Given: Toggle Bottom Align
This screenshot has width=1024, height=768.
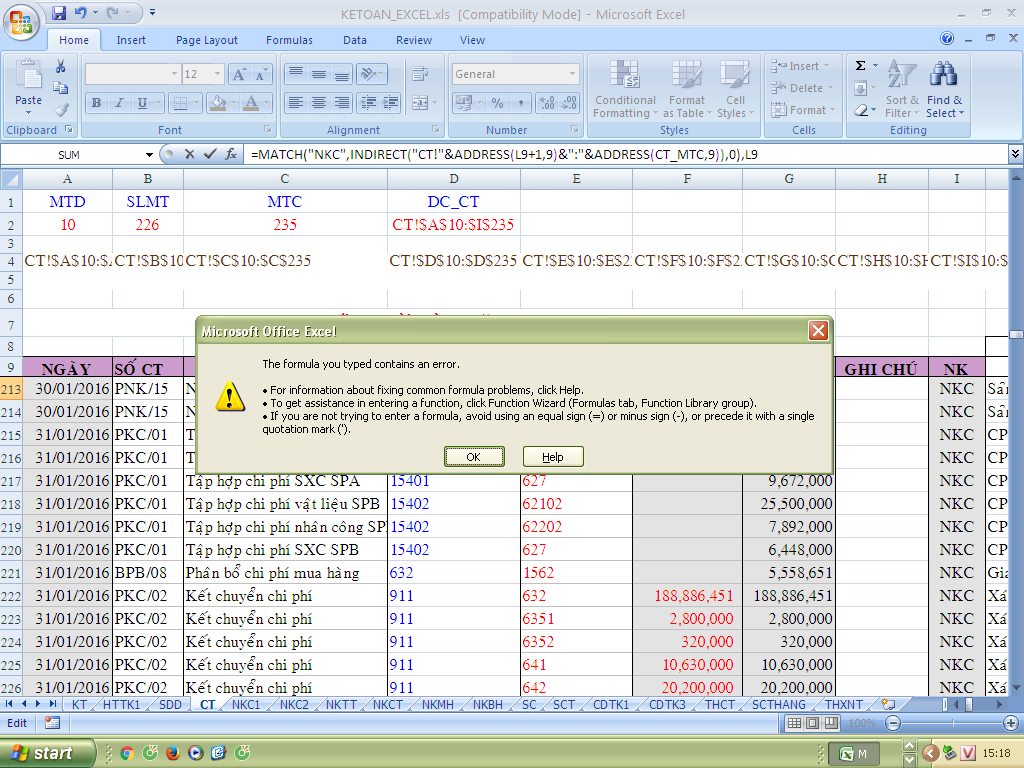Looking at the screenshot, I should click(342, 74).
